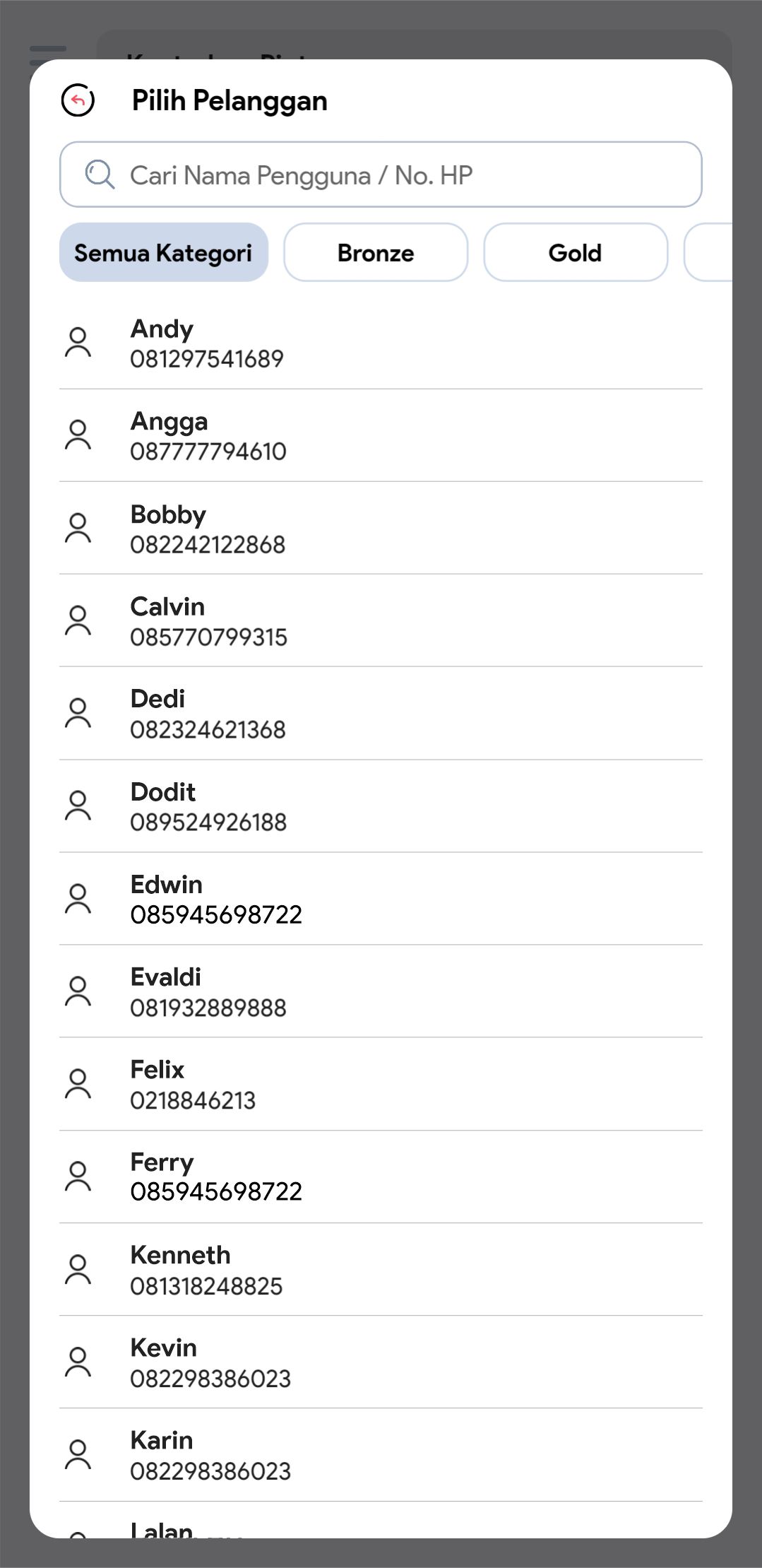Image resolution: width=762 pixels, height=1568 pixels.
Task: Click the person icon beside Felix
Action: coord(78,1084)
